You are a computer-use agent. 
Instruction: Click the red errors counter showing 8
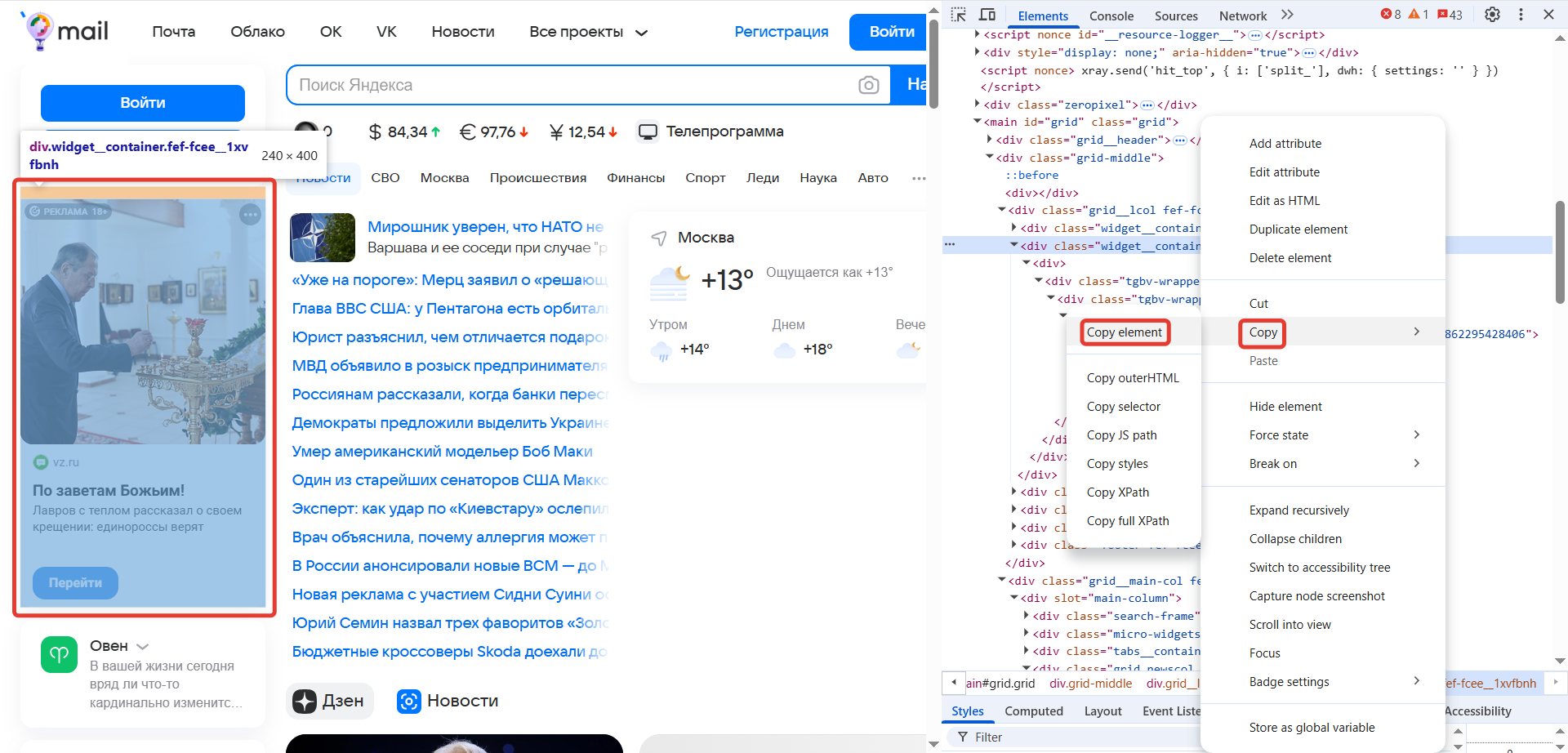1391,15
